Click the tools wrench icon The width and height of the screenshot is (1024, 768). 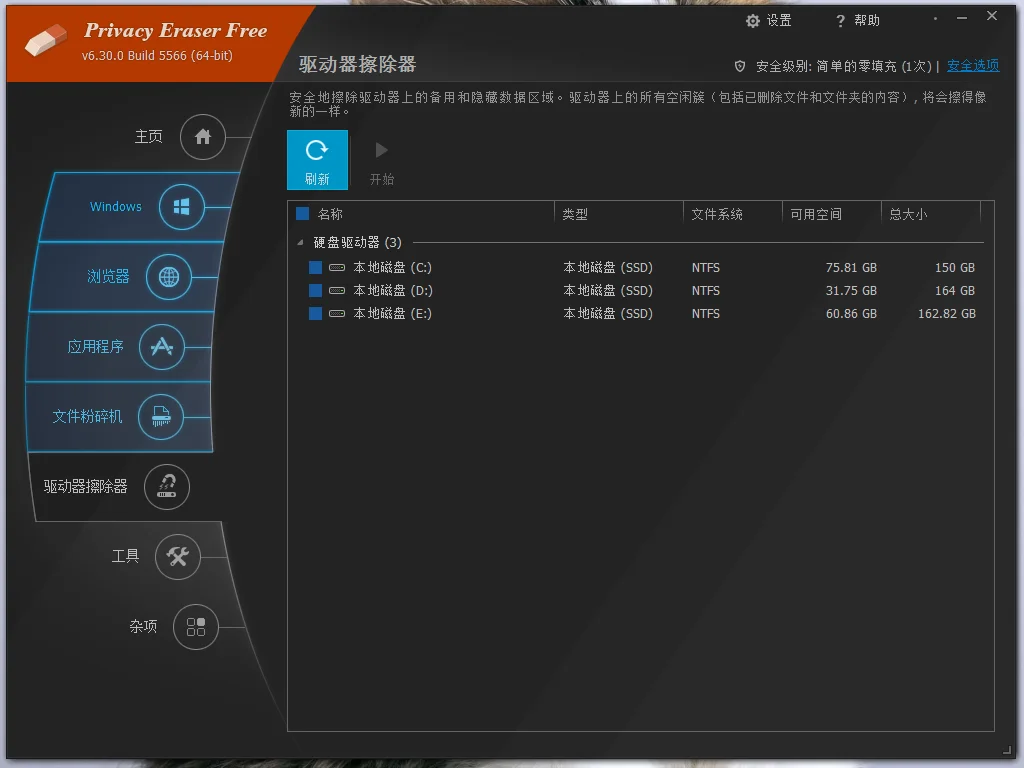coord(178,556)
